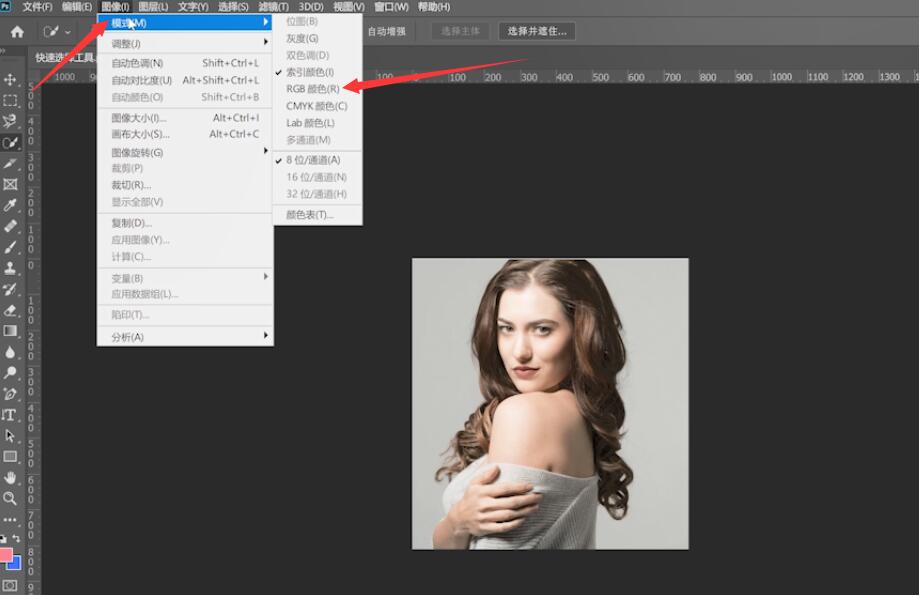The image size is (919, 595).
Task: Select the Horizontal Type tool
Action: click(9, 415)
